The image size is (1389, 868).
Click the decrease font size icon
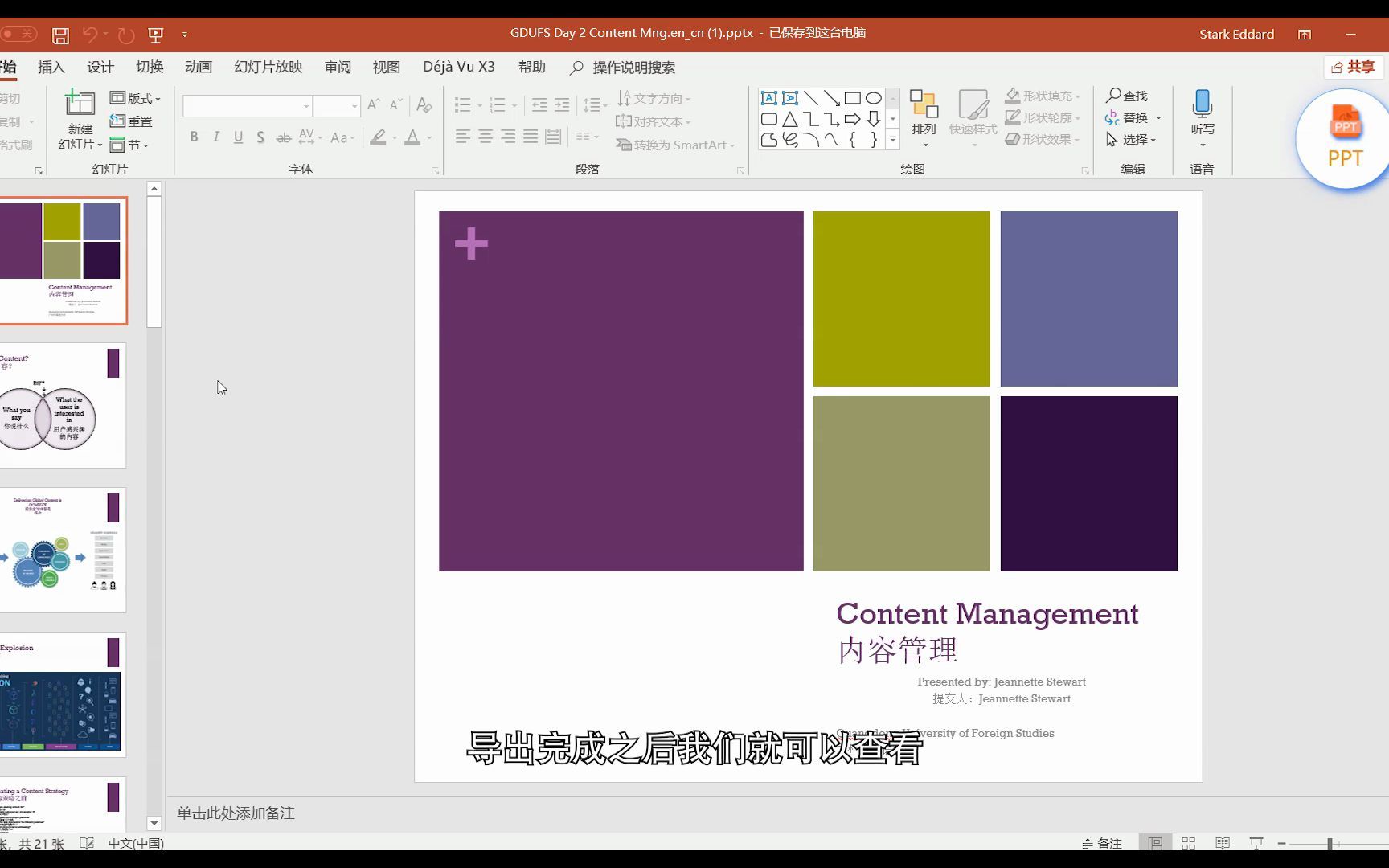tap(395, 105)
